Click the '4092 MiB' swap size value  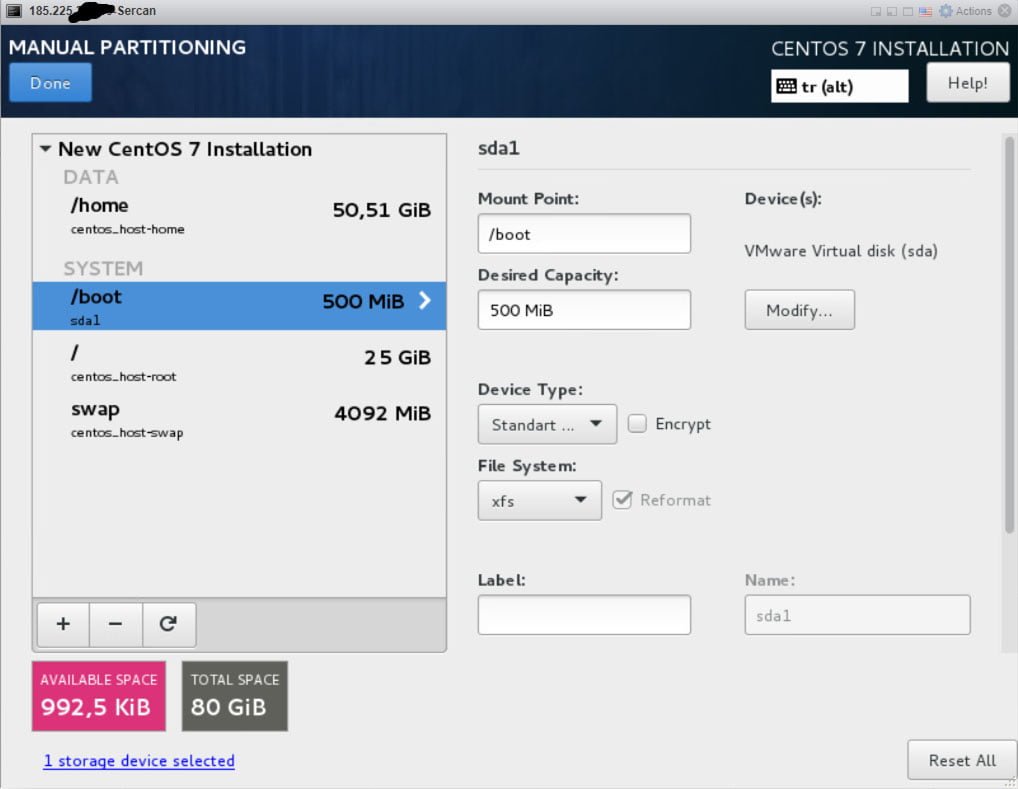tap(382, 413)
